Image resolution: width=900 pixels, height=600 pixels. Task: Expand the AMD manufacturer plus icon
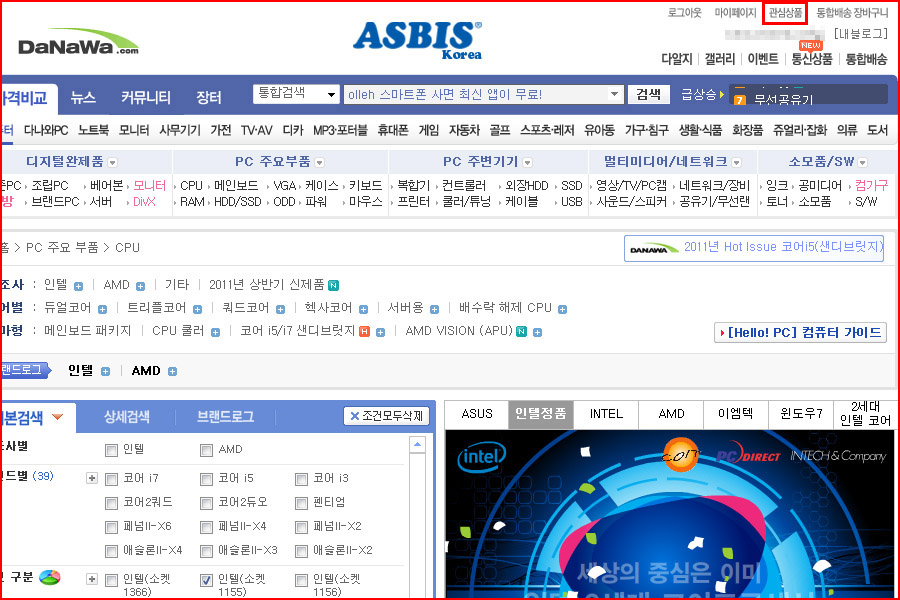tap(141, 286)
